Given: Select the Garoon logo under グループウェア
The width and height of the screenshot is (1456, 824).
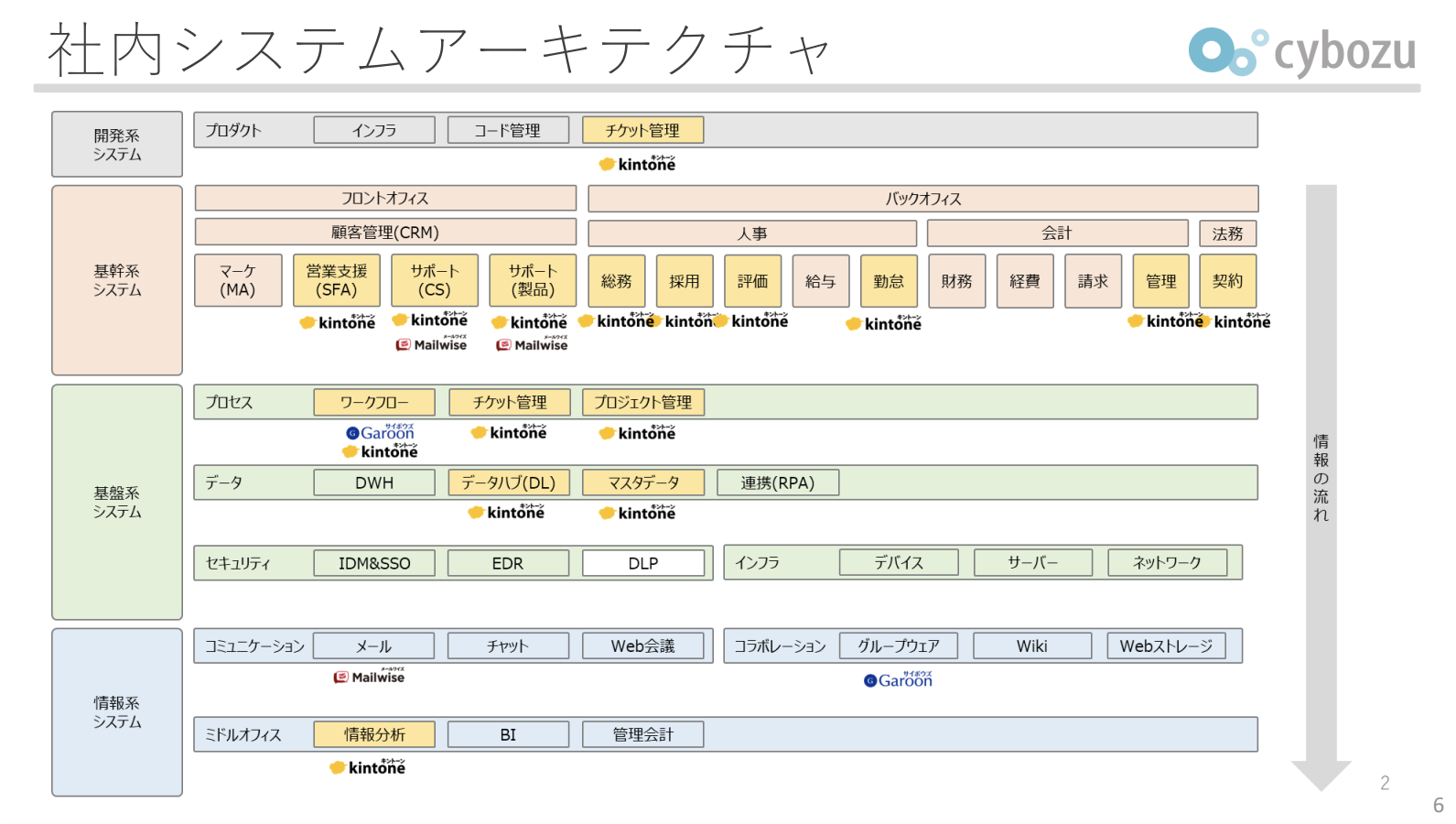Looking at the screenshot, I should [899, 679].
